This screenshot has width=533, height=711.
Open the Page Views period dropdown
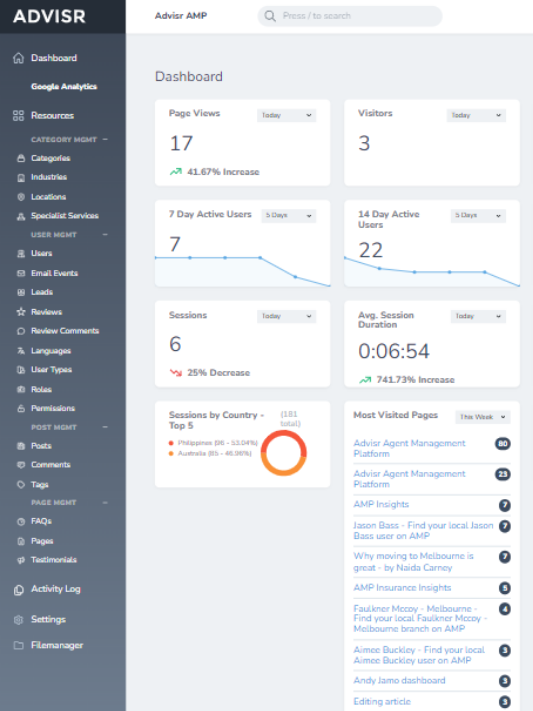[x=286, y=115]
